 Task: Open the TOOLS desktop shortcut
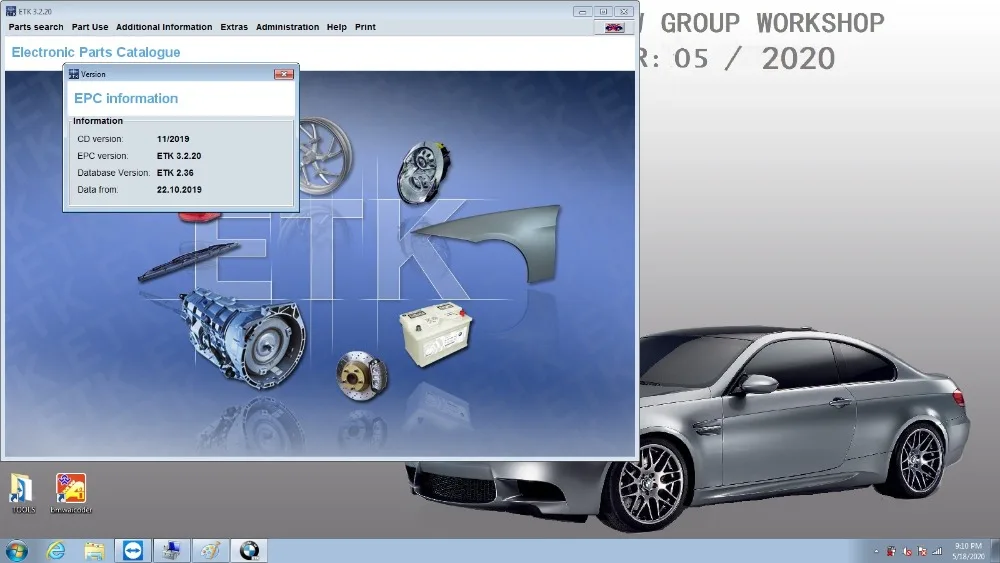click(x=23, y=493)
